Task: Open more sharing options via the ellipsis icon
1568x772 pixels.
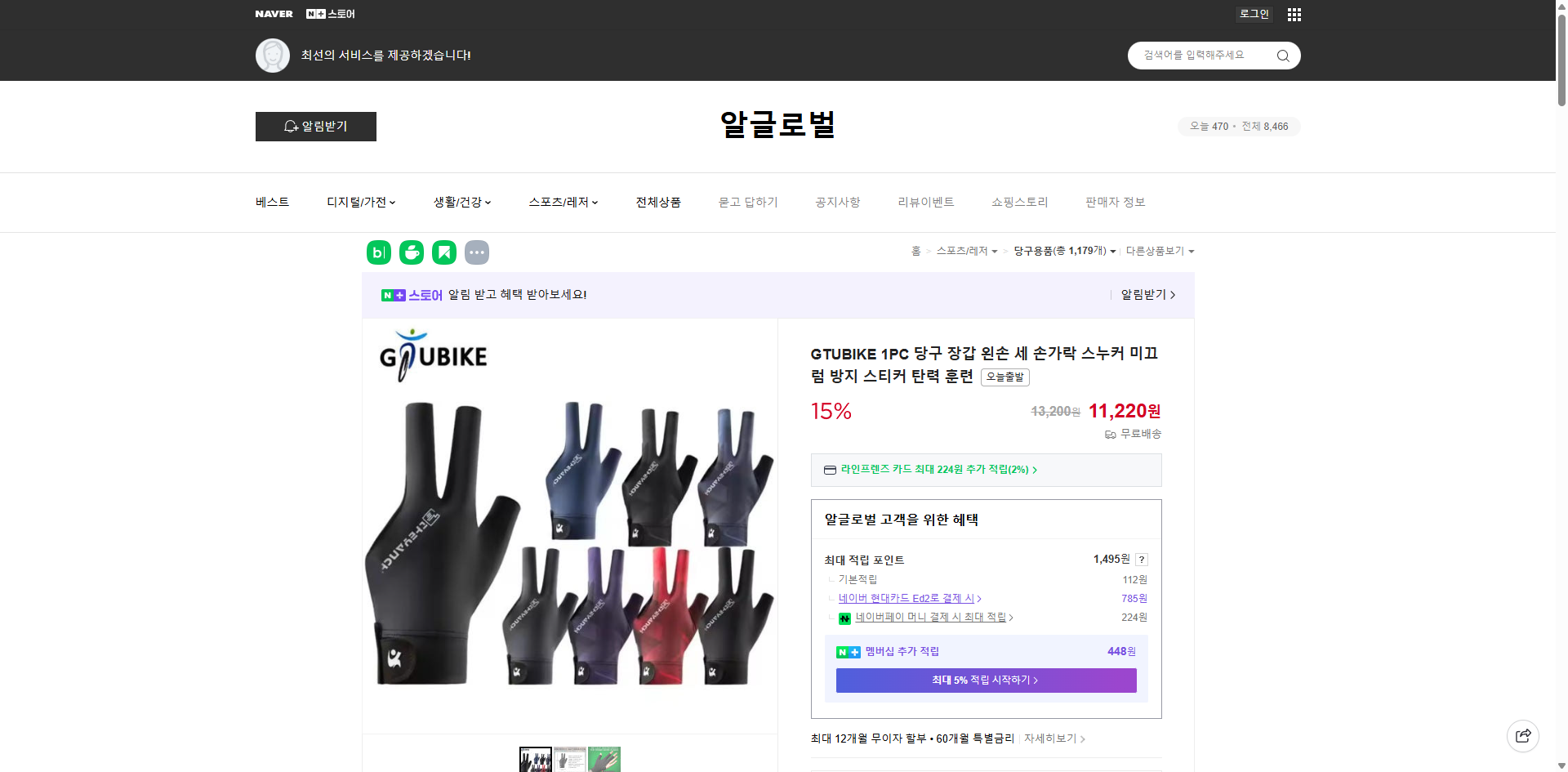Action: (477, 252)
